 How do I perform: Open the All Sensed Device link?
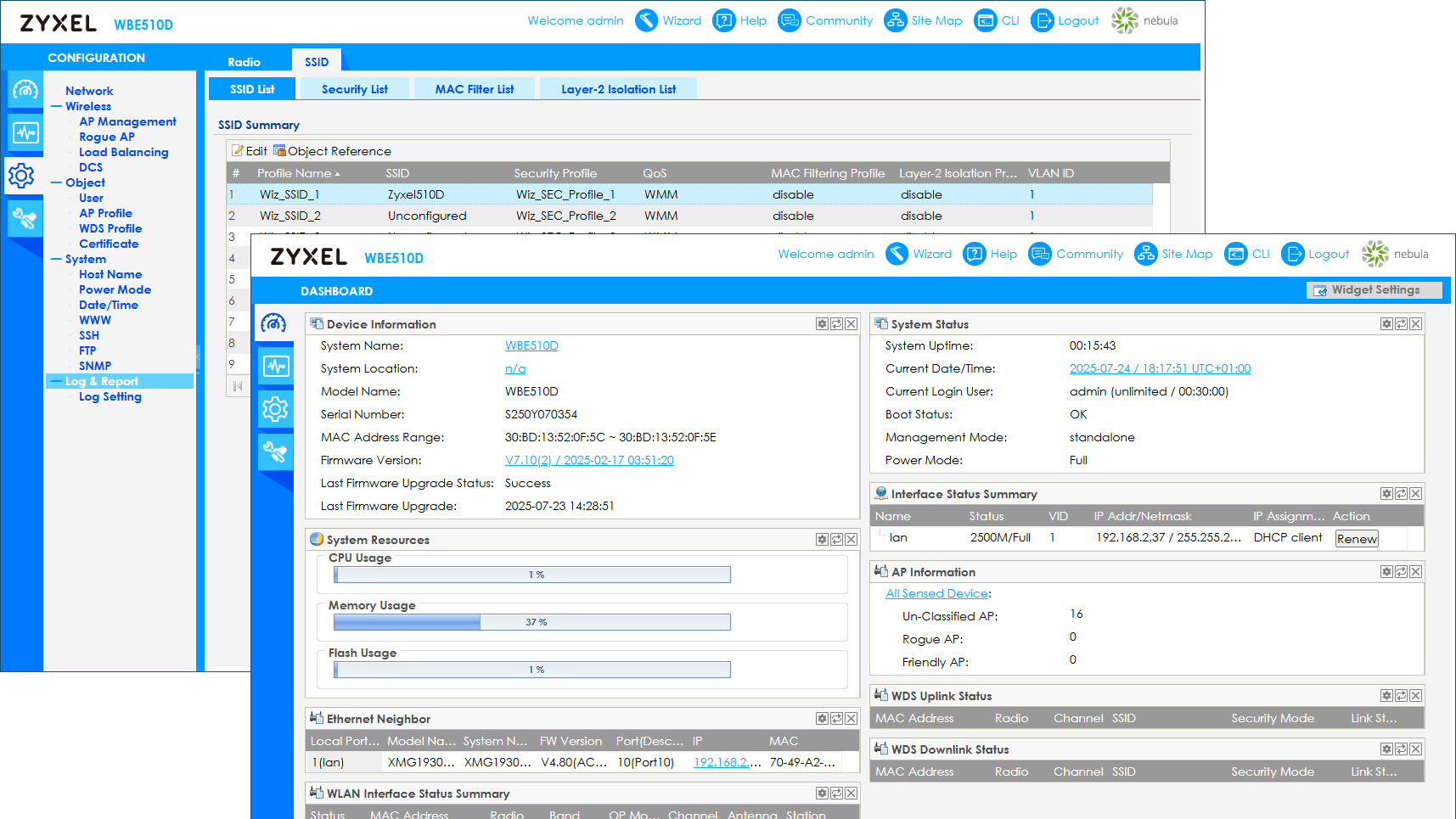click(937, 593)
